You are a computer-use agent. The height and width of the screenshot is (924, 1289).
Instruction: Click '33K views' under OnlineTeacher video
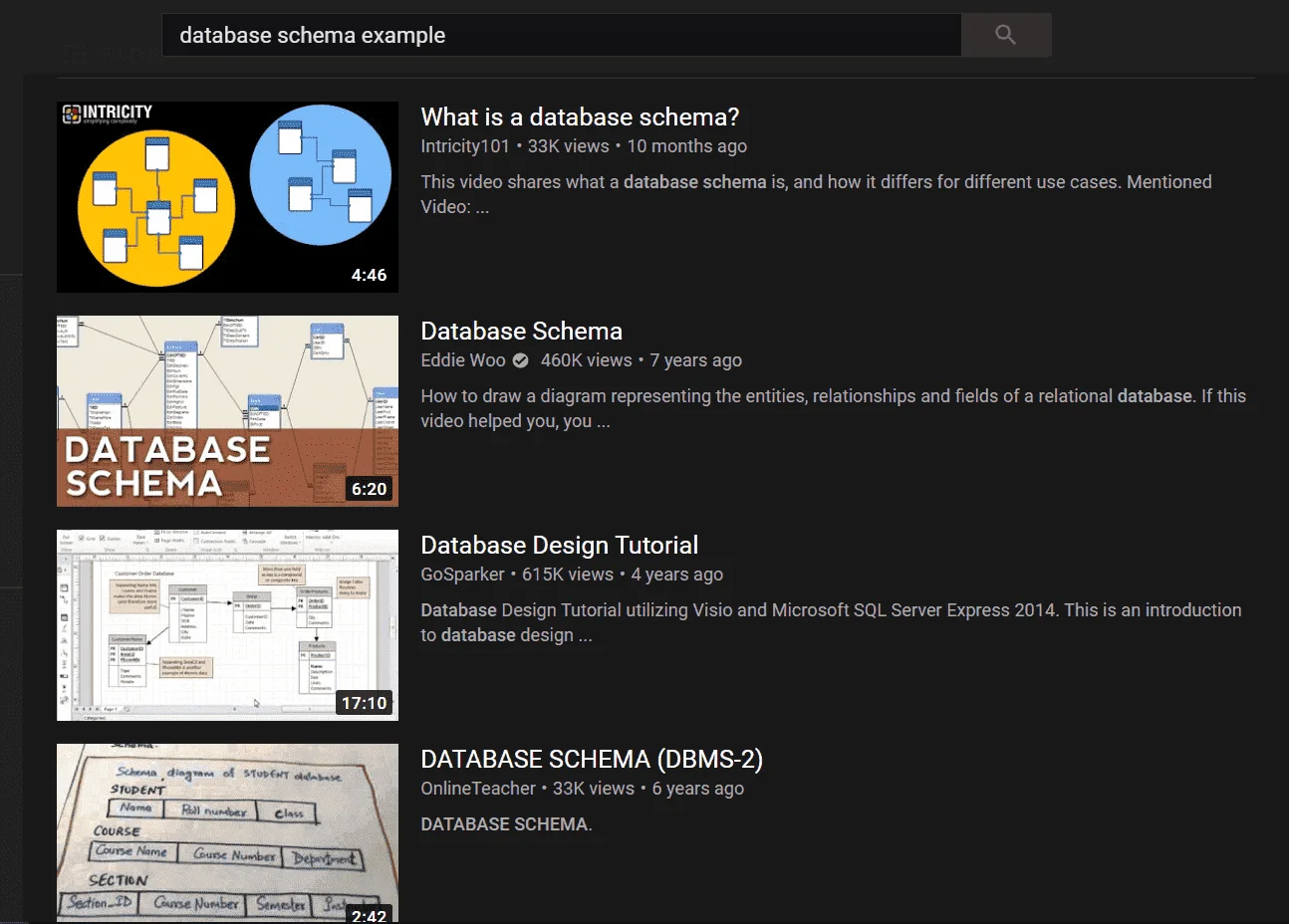coord(594,789)
